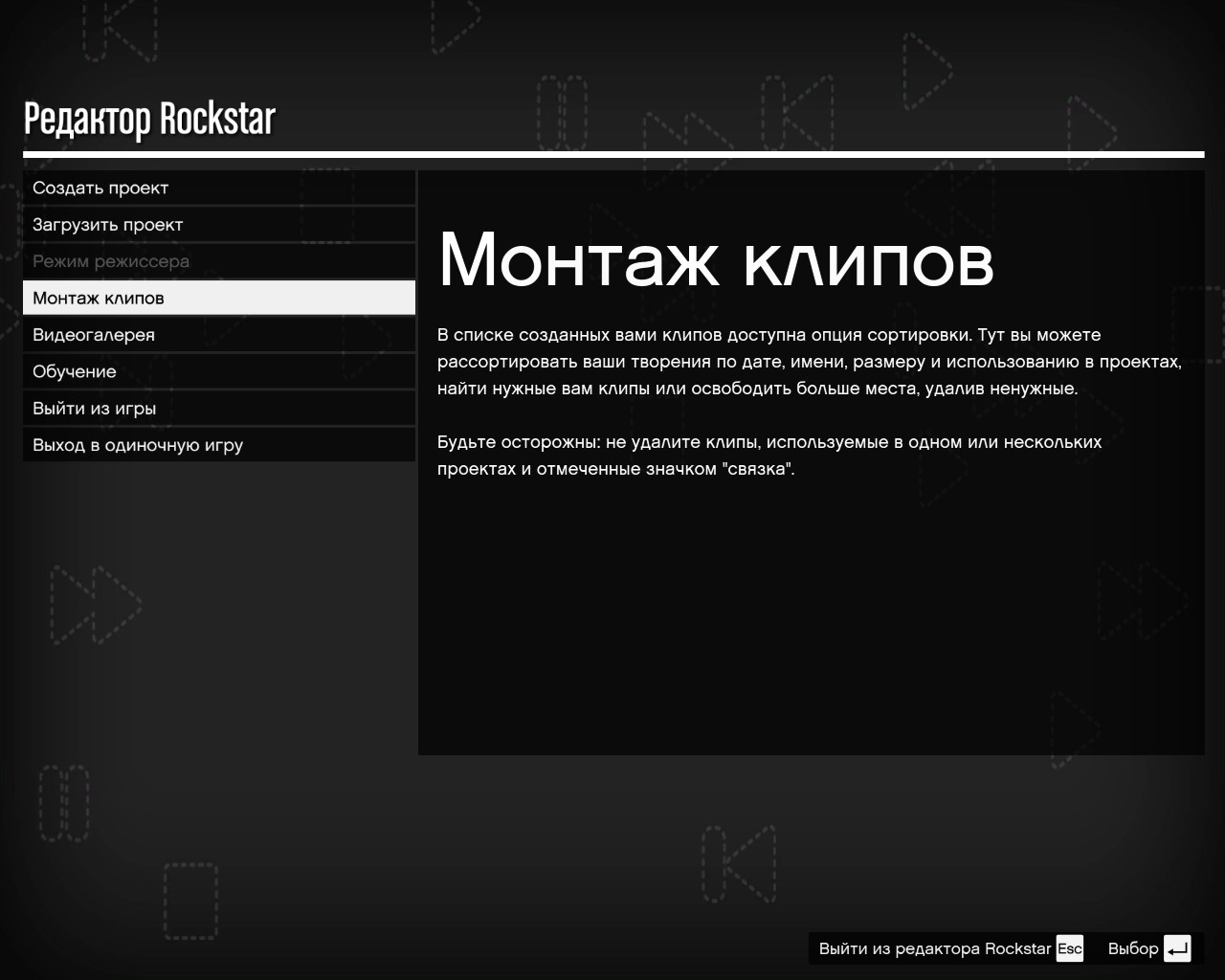Open 'Видеогалерея' from the menu
This screenshot has width=1225, height=980.
tap(219, 335)
